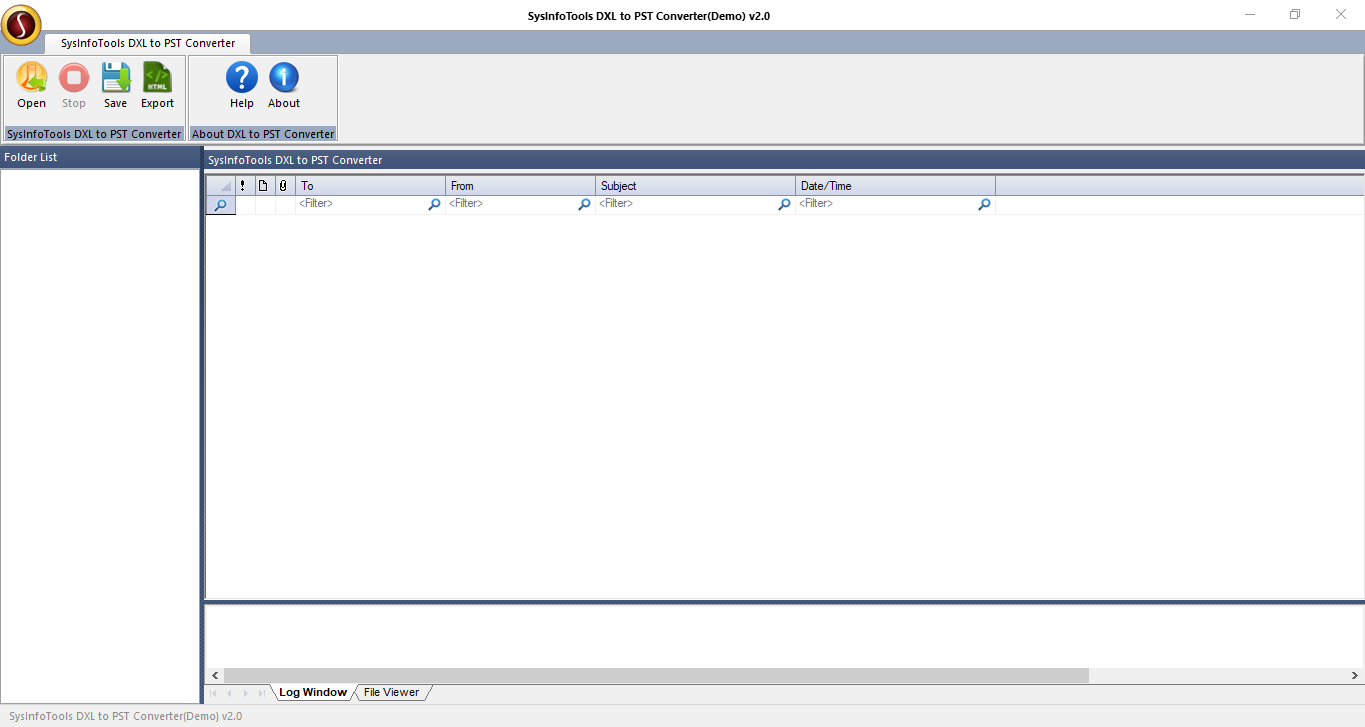The height and width of the screenshot is (727, 1365).
Task: Click the previous tab navigation arrow
Action: point(229,693)
